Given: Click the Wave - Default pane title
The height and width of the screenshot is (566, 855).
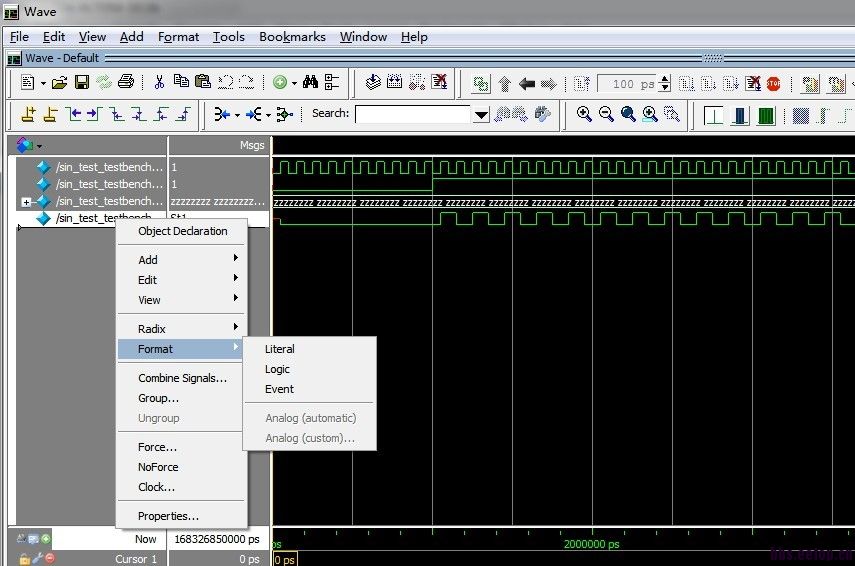Looking at the screenshot, I should pyautogui.click(x=62, y=58).
